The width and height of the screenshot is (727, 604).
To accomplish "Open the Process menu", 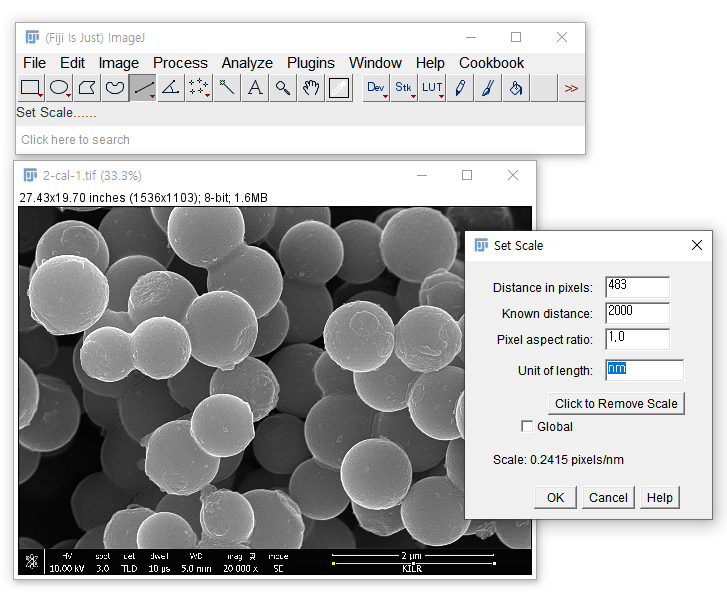I will click(180, 63).
